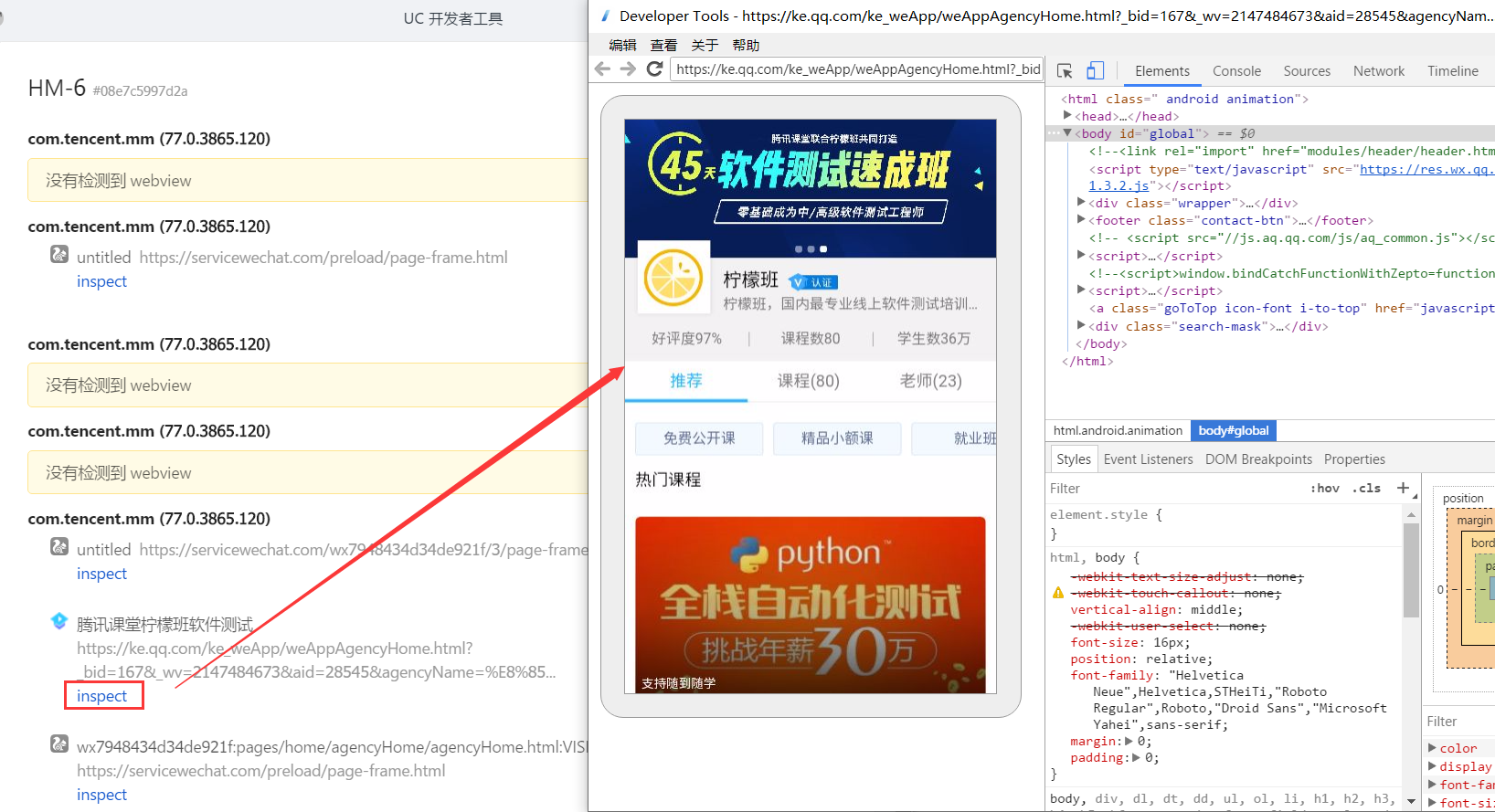Click the inspect element picker icon

tap(1065, 71)
